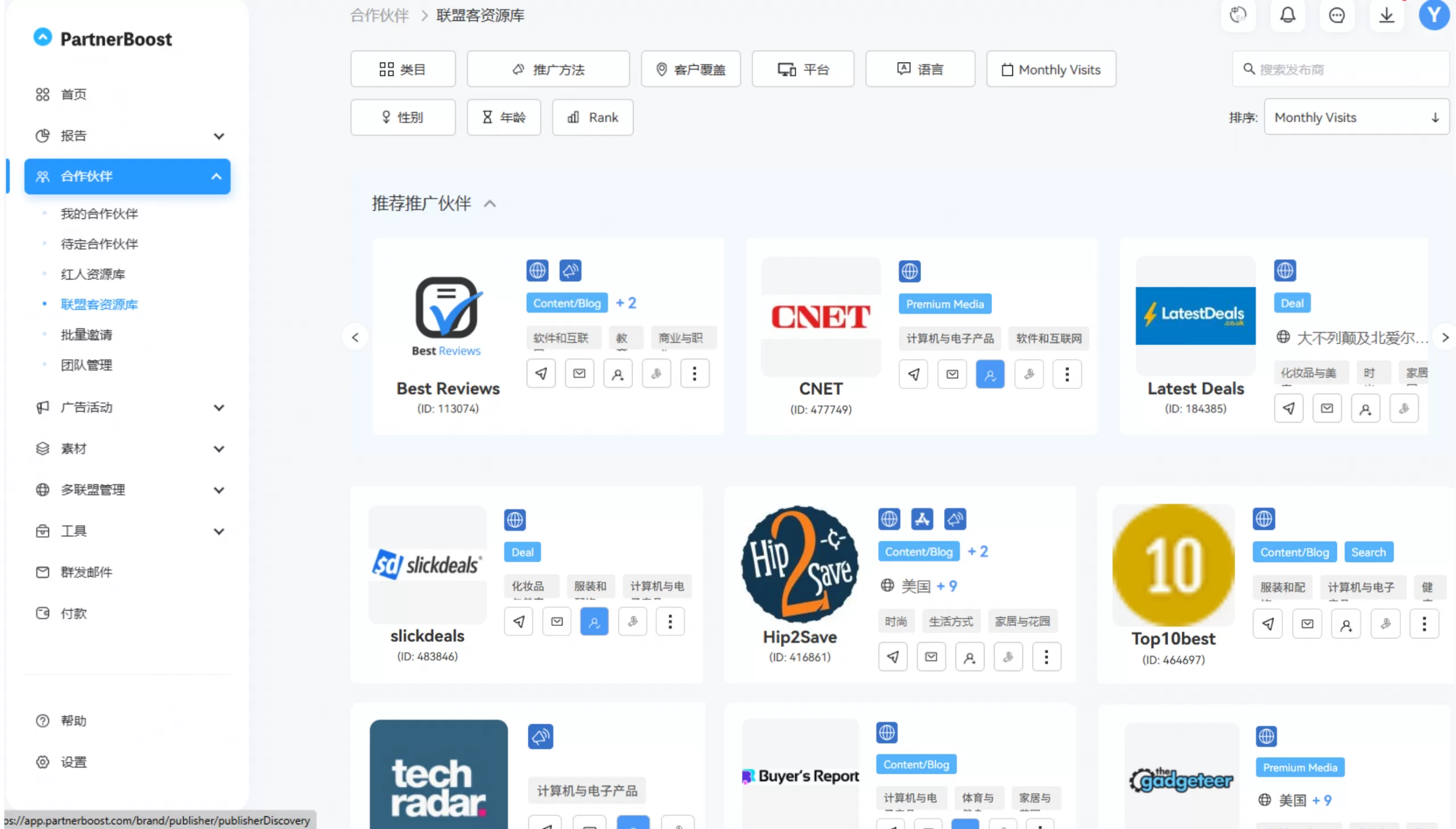The image size is (1456, 829).
Task: Open 批量邀请 sidebar item
Action: pos(86,335)
